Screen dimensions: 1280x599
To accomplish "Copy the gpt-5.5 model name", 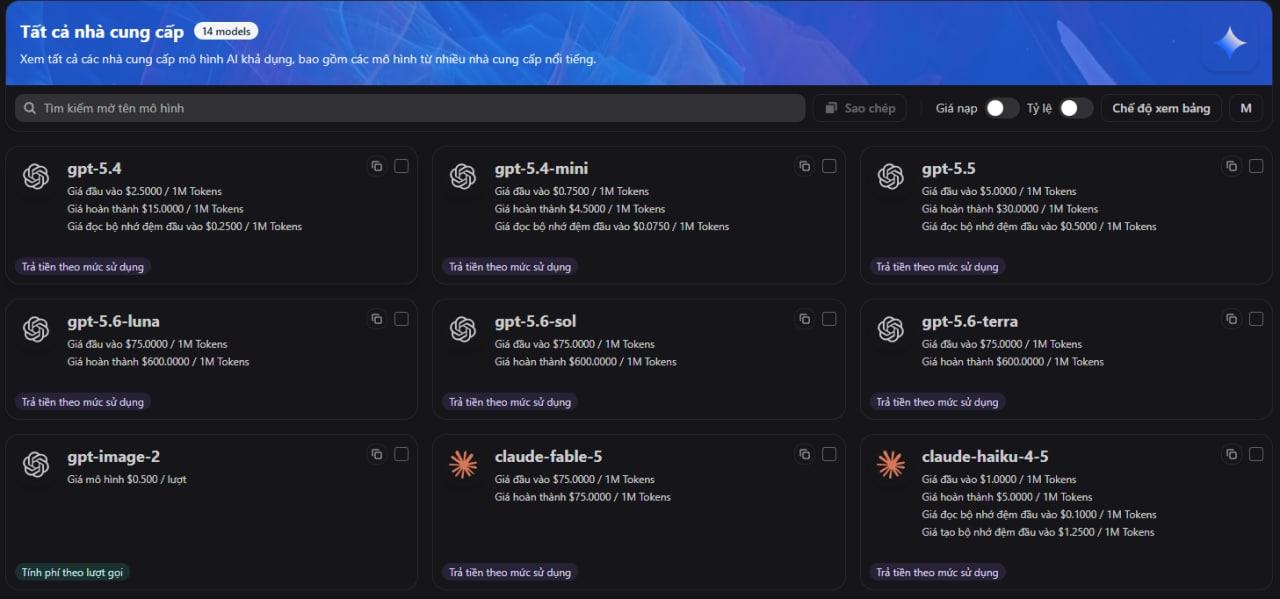I will (1232, 166).
